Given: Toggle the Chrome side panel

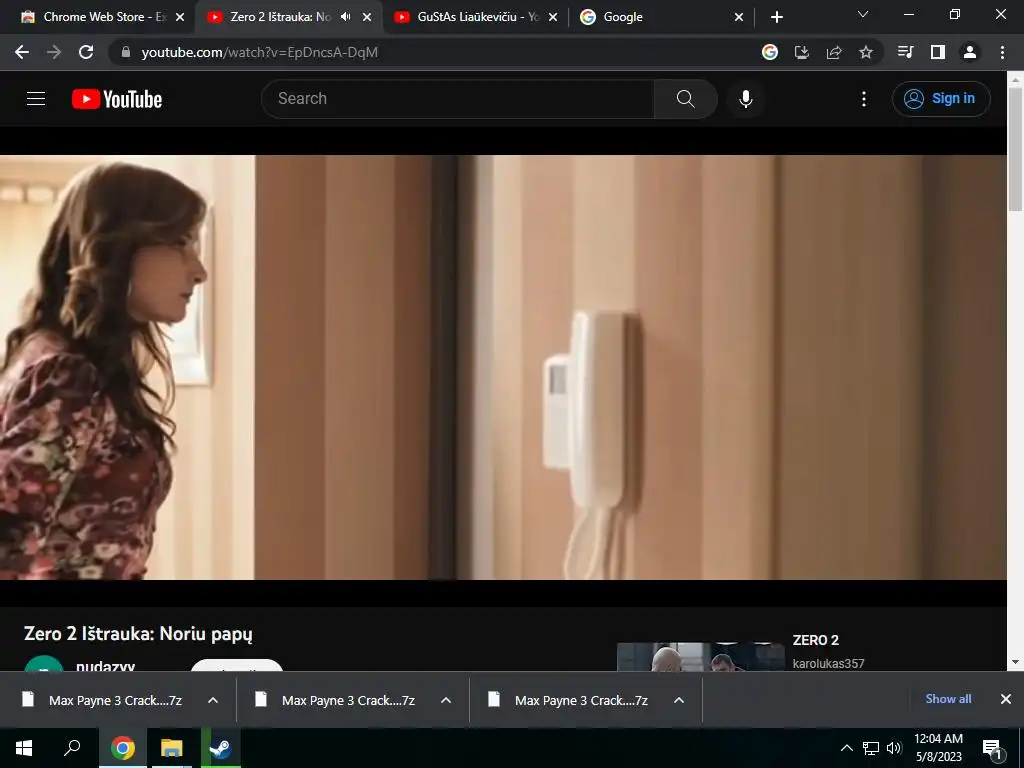Looking at the screenshot, I should tap(938, 52).
